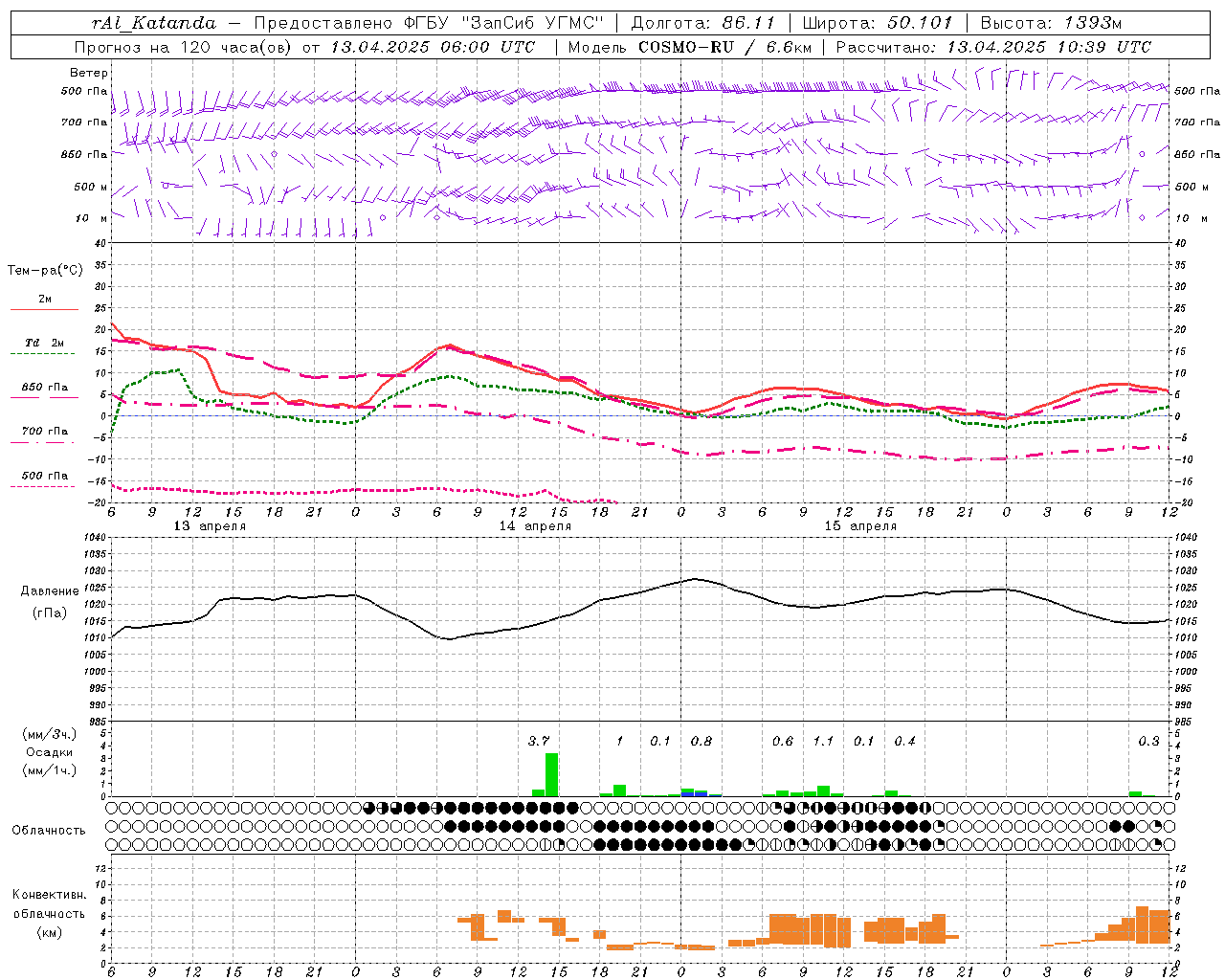Viewport: 1225px width, 980px height.
Task: Click the 0.4 precipitation total
Action: 904,741
